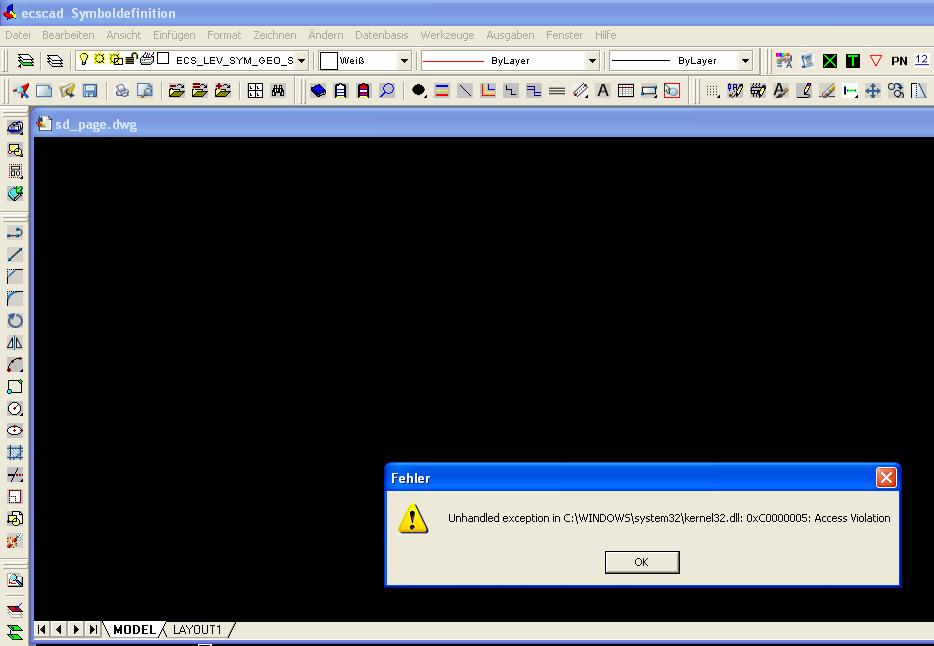The image size is (934, 646).
Task: Open the Datenbasis menu
Action: [381, 35]
